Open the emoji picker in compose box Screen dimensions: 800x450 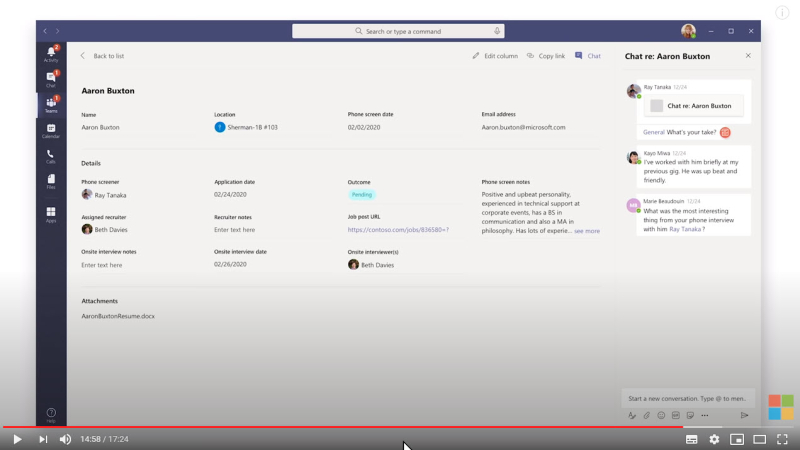tap(661, 415)
